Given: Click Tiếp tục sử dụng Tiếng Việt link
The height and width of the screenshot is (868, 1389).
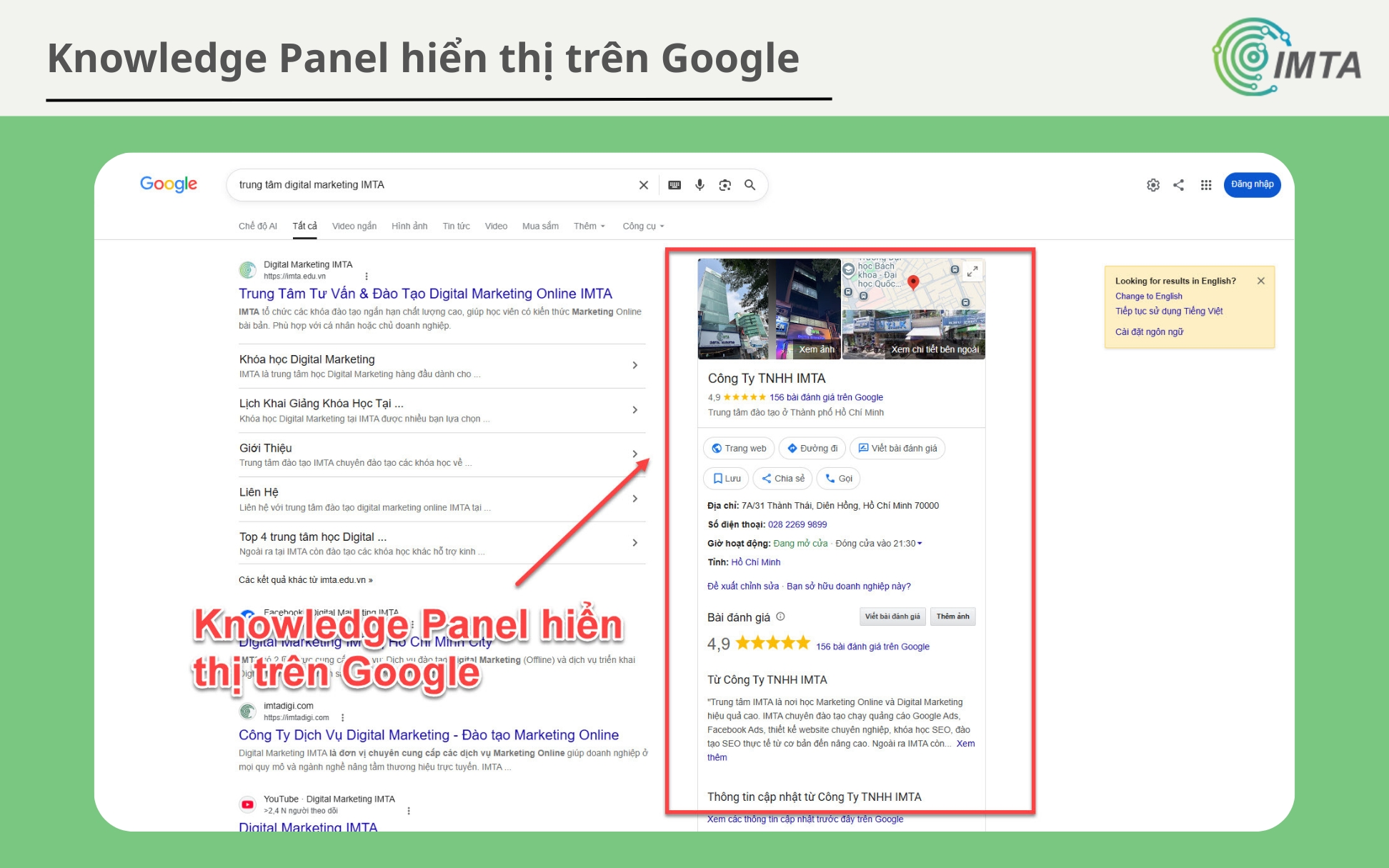Looking at the screenshot, I should click(1169, 311).
